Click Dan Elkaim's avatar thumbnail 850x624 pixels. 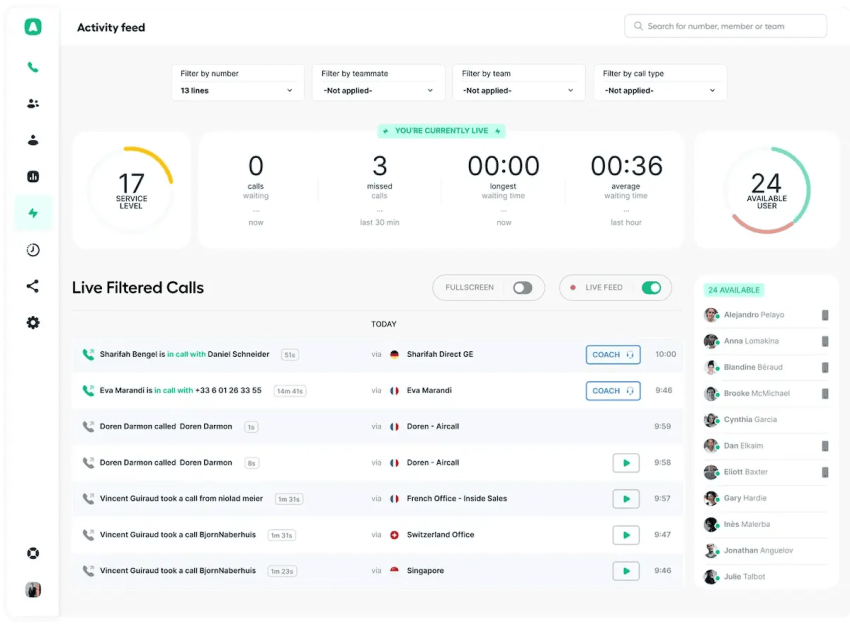tap(711, 446)
